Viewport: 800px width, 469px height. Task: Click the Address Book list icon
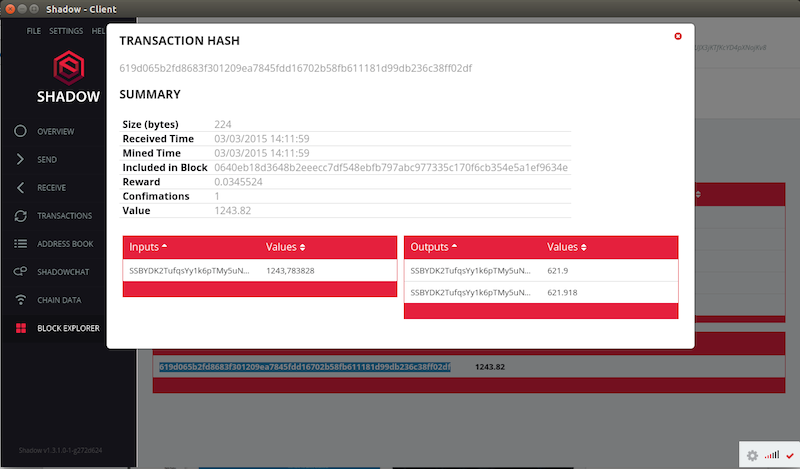click(x=20, y=244)
